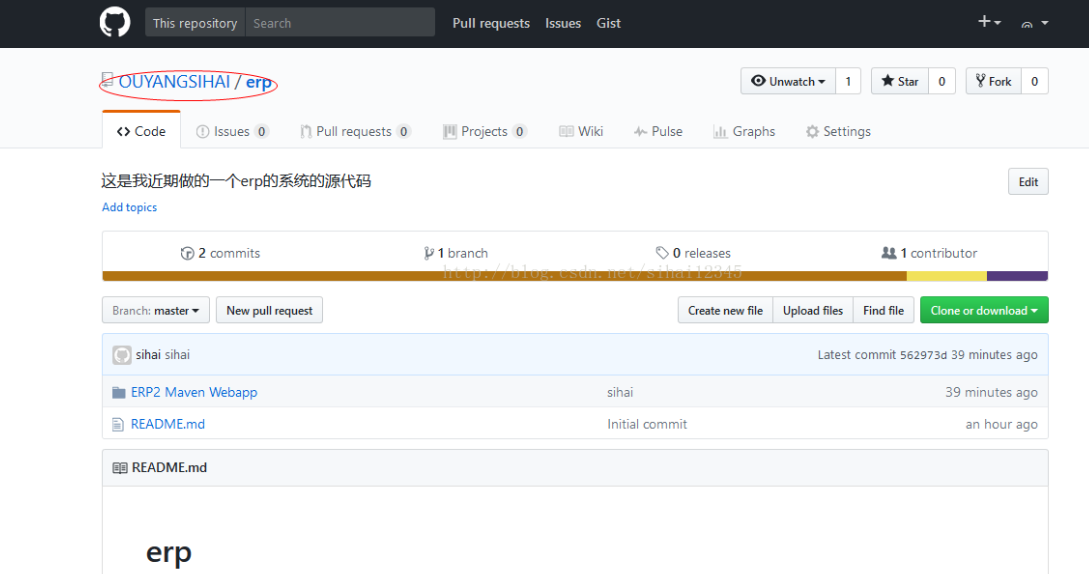Open the sihai commit author link

148,354
